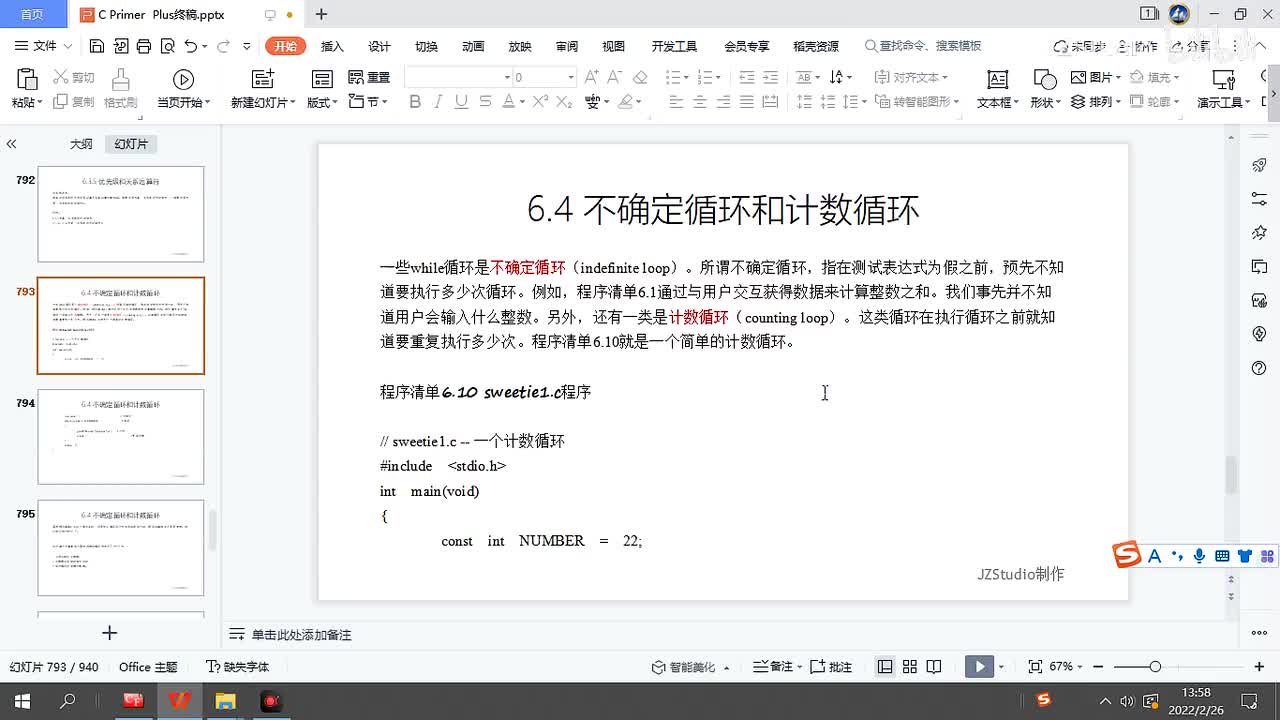Screen dimensions: 1280x720
Task: Open the Review (审阅) tab
Action: click(x=567, y=46)
